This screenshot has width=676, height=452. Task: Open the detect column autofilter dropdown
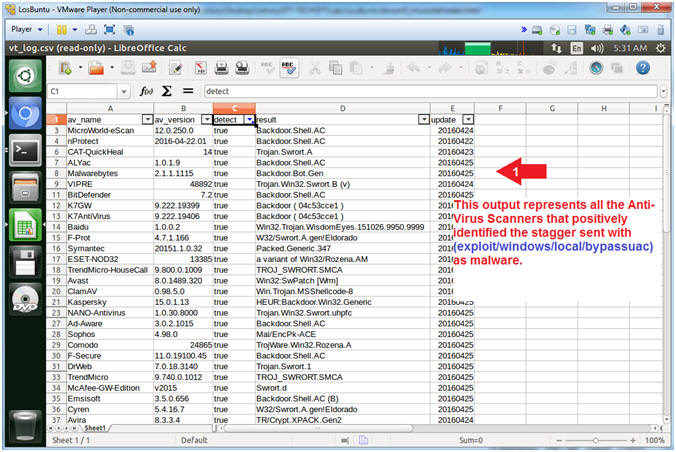click(x=249, y=119)
